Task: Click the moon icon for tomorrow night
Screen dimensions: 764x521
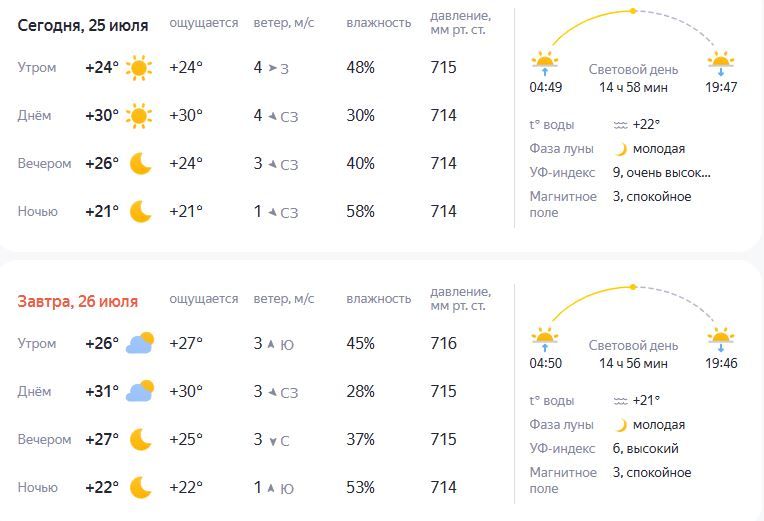Action: point(140,487)
